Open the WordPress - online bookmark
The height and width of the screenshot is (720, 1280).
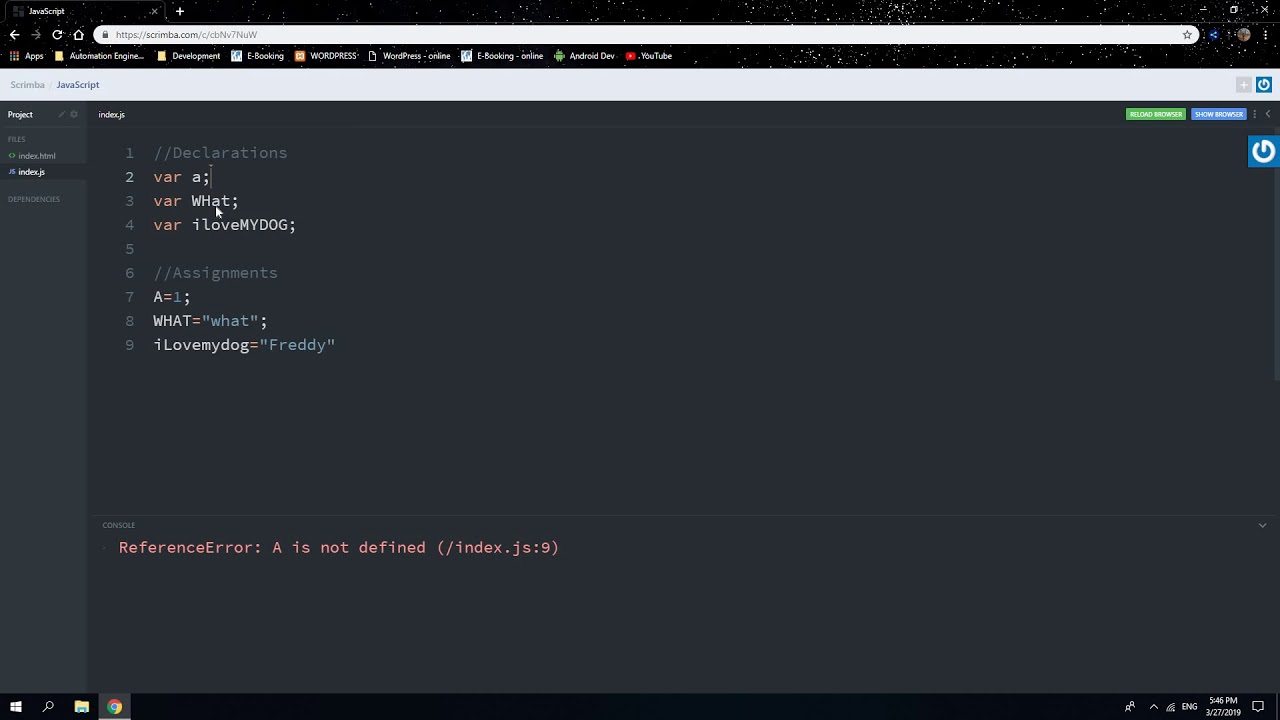point(409,56)
